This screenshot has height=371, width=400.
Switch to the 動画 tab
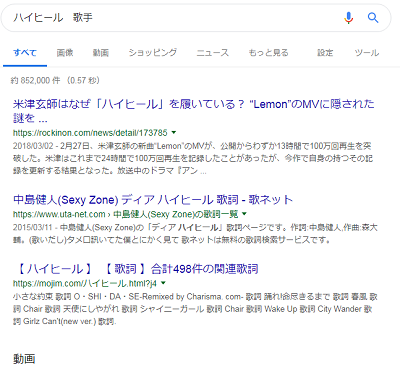click(x=101, y=53)
